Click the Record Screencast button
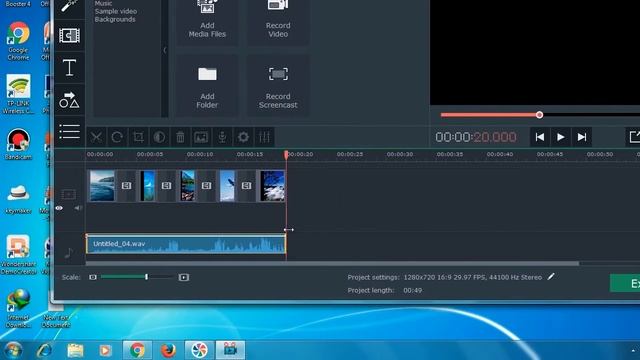This screenshot has width=640, height=360. tap(278, 87)
